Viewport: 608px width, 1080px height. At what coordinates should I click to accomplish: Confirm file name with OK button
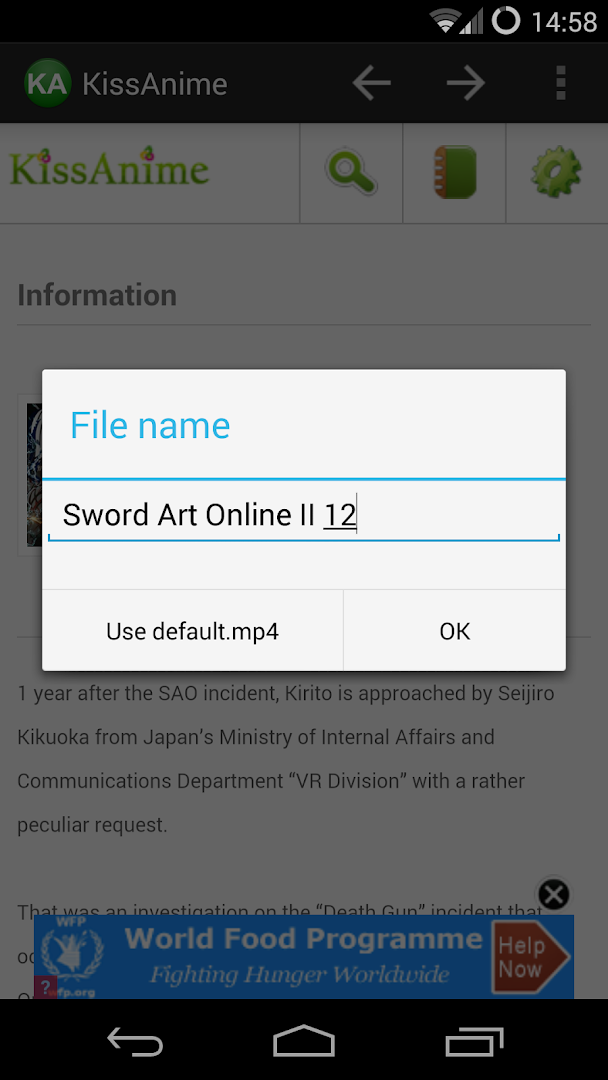click(454, 631)
